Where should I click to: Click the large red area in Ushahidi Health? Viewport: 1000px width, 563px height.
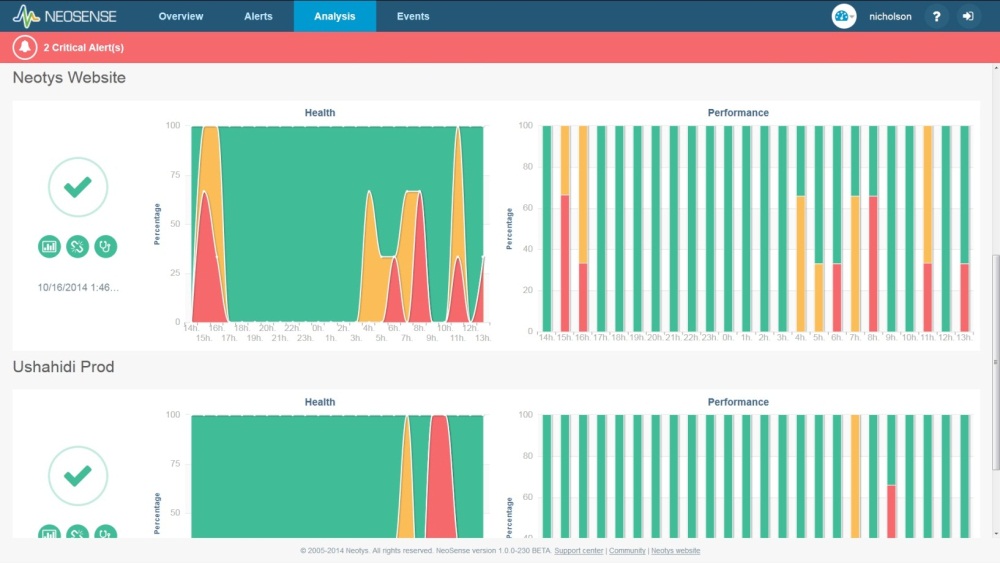pos(440,478)
